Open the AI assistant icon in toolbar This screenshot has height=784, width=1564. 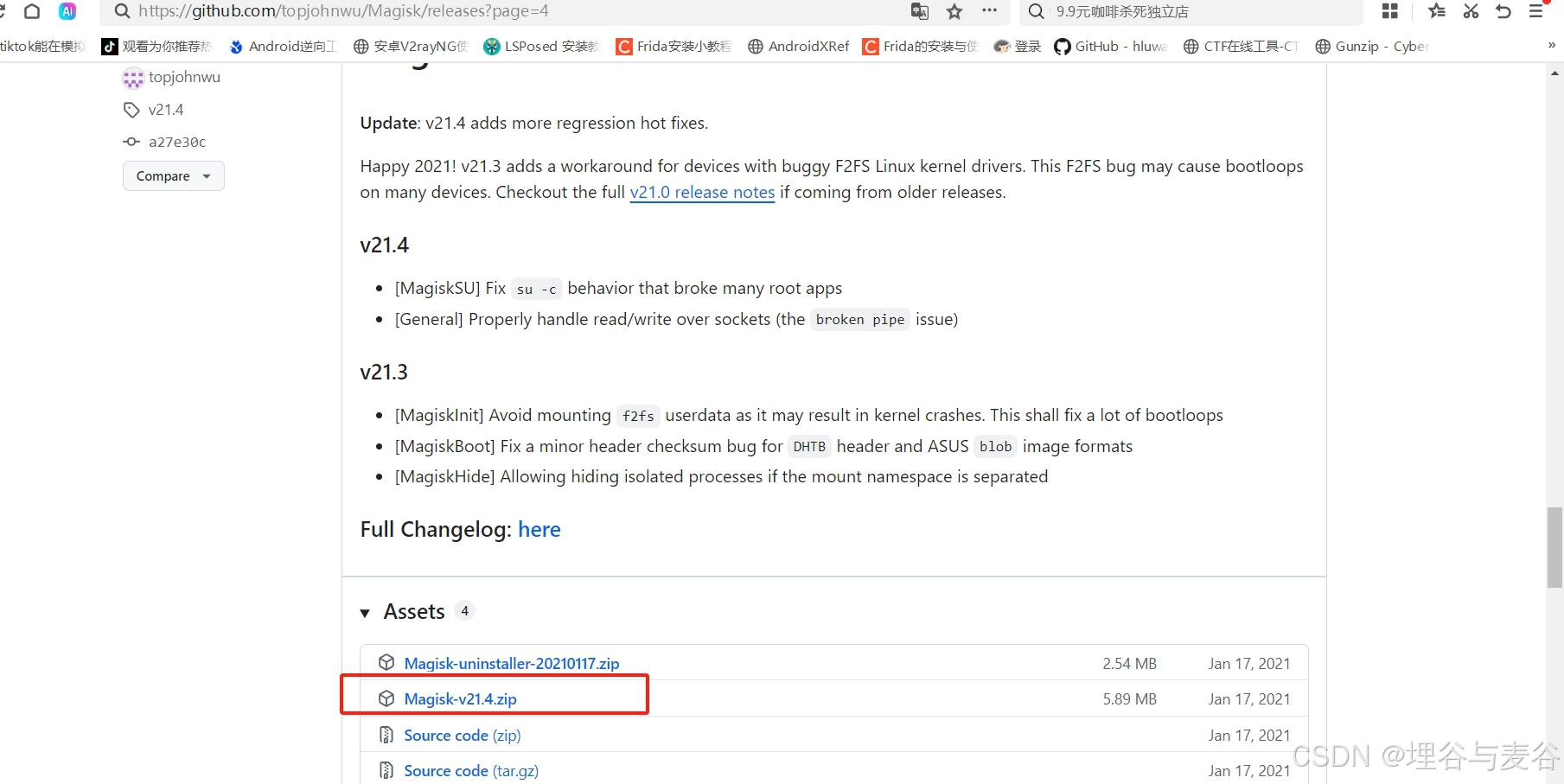coord(67,11)
